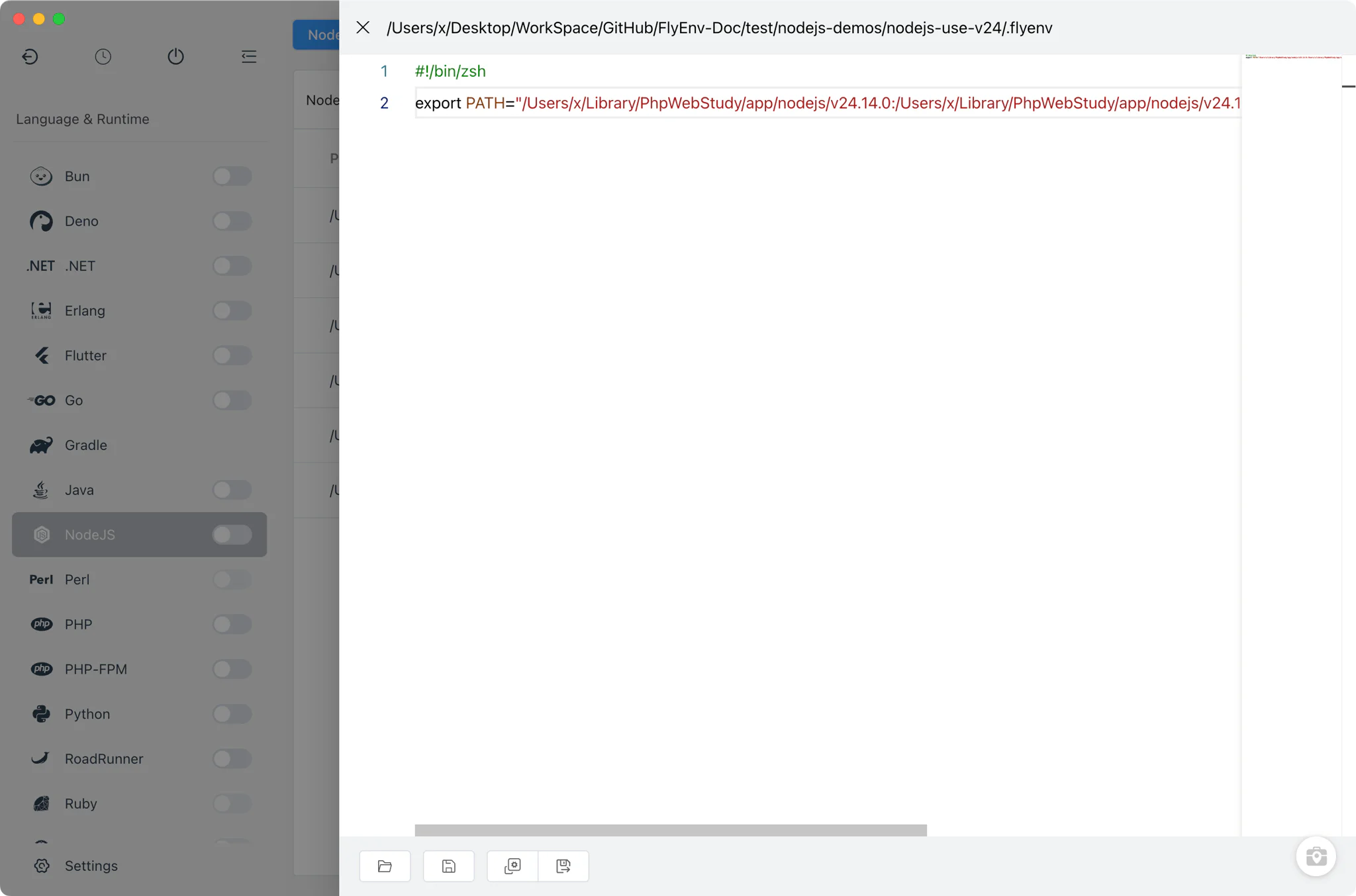Click line number 2 in editor gutter
The width and height of the screenshot is (1356, 896).
[384, 103]
